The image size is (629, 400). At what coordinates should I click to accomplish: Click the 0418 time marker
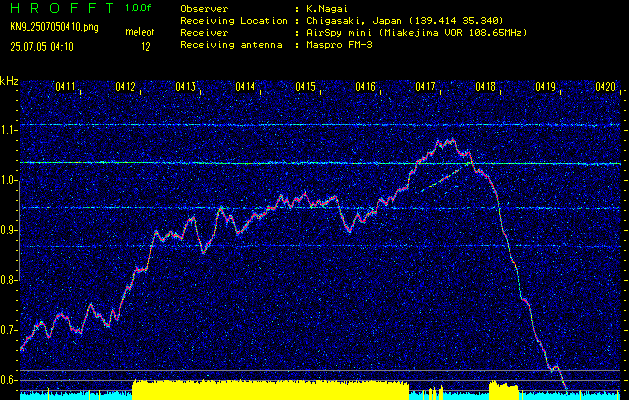485,86
